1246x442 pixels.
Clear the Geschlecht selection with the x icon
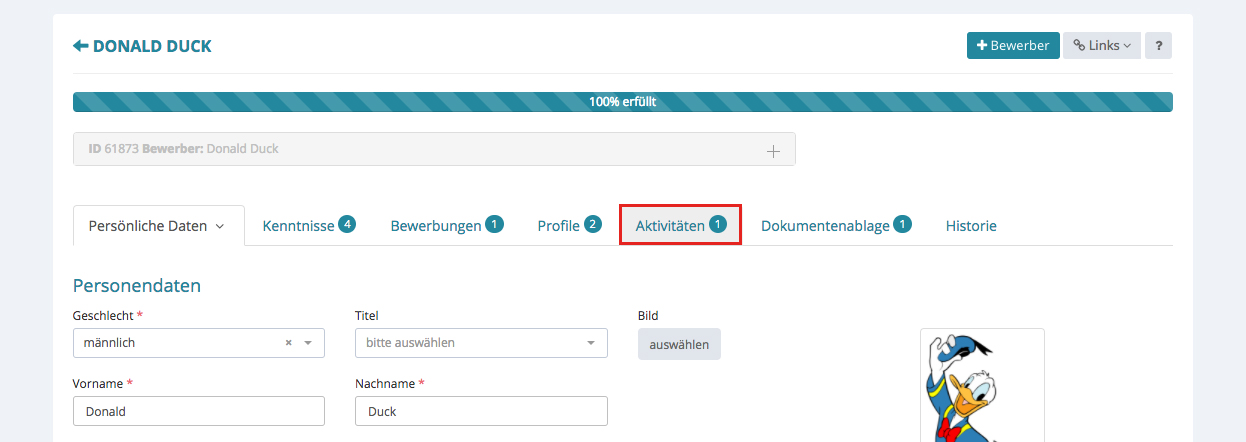pyautogui.click(x=288, y=343)
